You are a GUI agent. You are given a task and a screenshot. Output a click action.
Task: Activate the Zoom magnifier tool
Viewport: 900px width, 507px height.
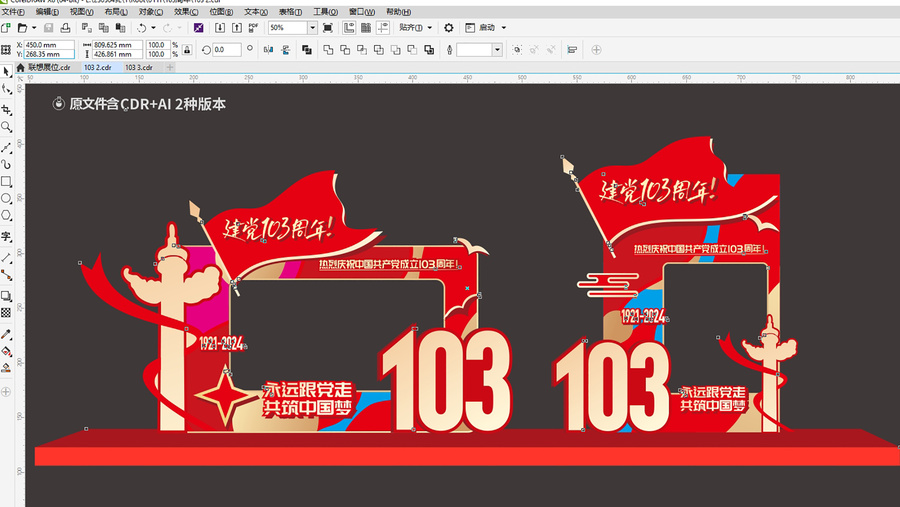pos(6,127)
